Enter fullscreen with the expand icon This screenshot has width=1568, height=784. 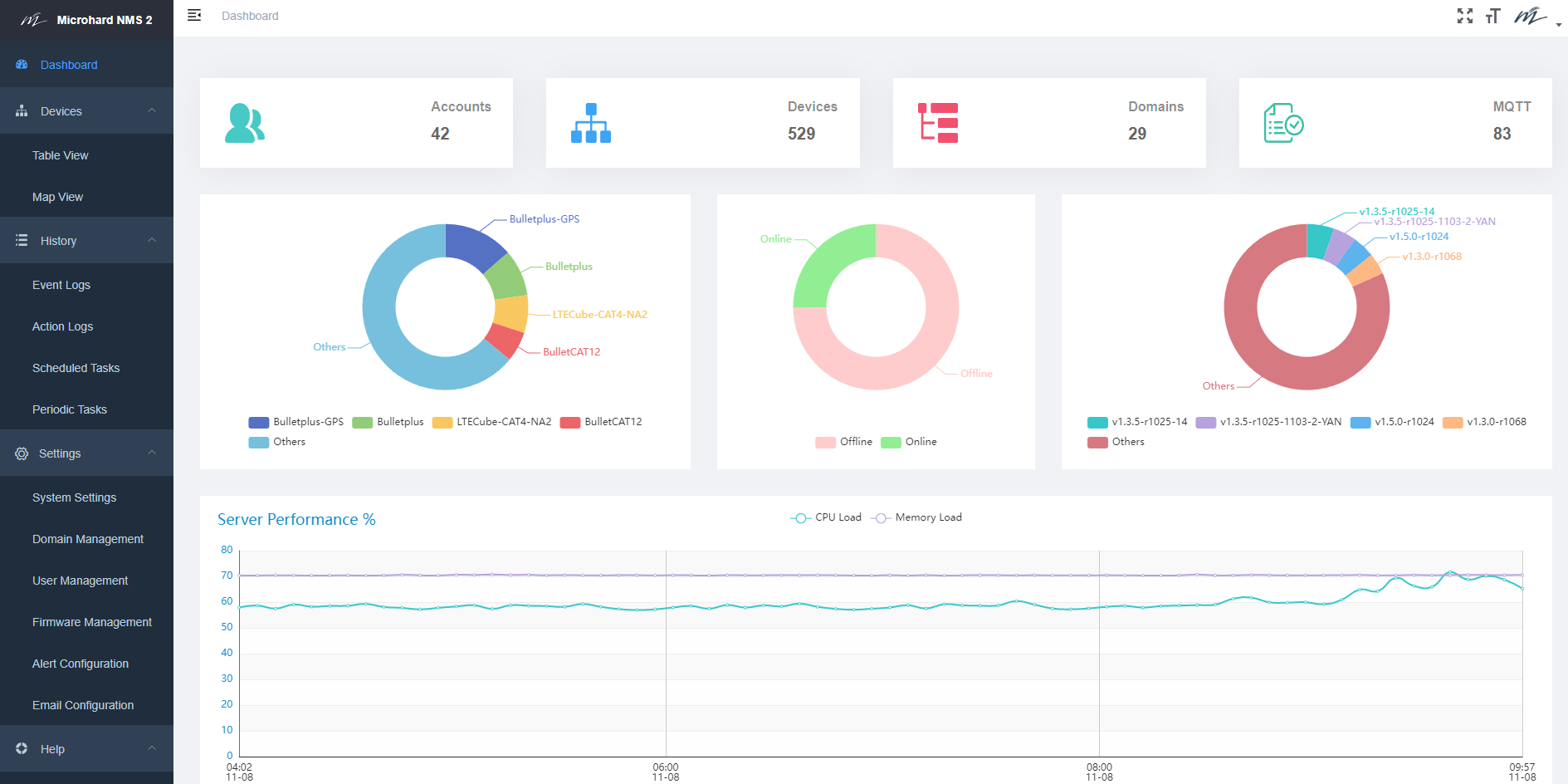(x=1465, y=16)
